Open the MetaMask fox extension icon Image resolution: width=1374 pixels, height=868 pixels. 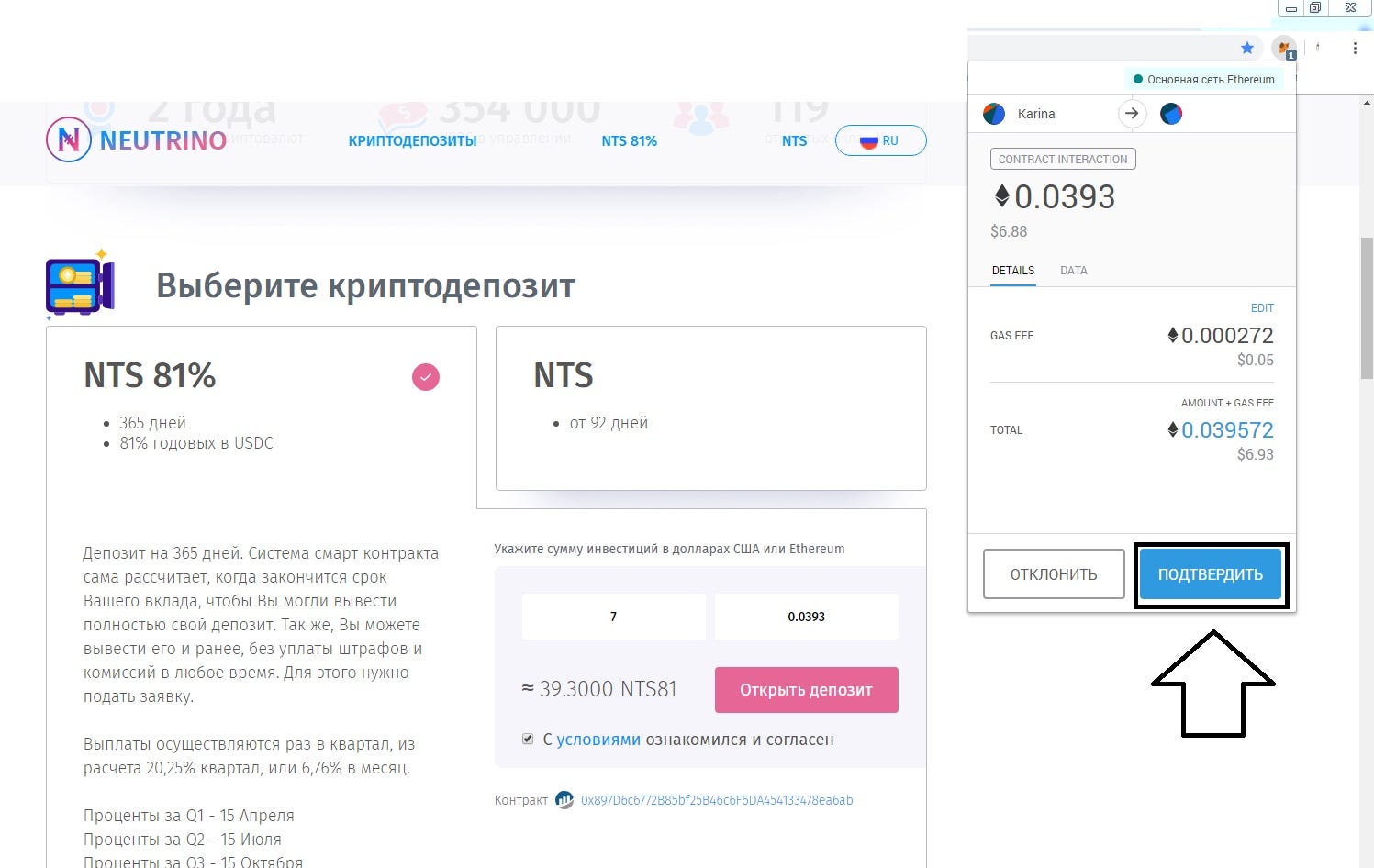[1284, 48]
